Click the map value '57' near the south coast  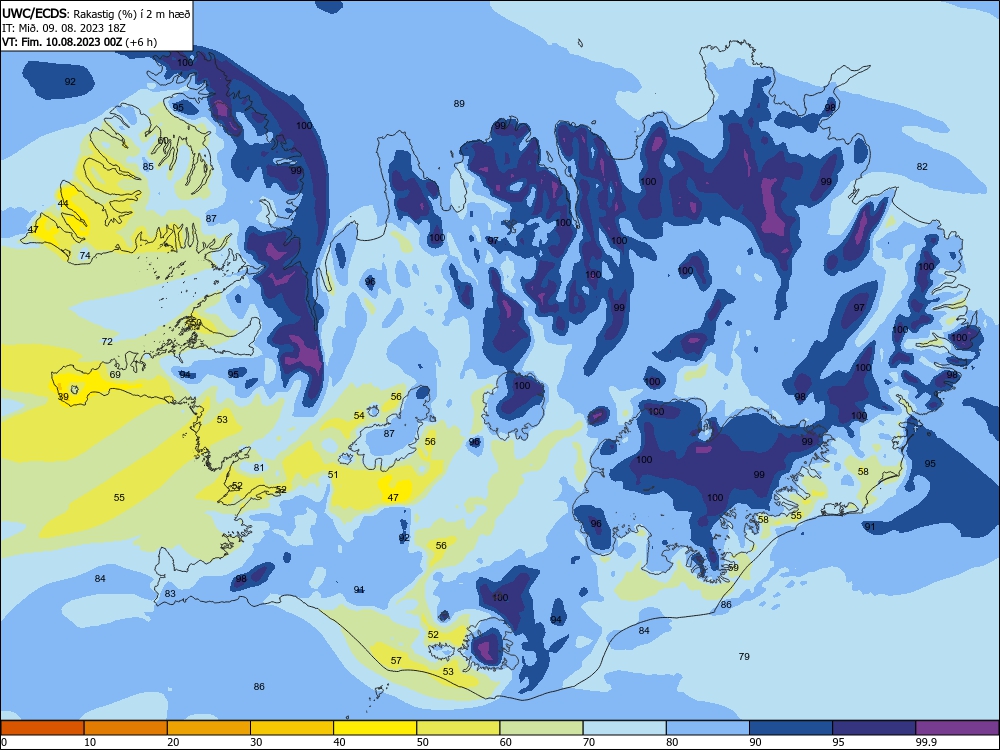tap(396, 661)
